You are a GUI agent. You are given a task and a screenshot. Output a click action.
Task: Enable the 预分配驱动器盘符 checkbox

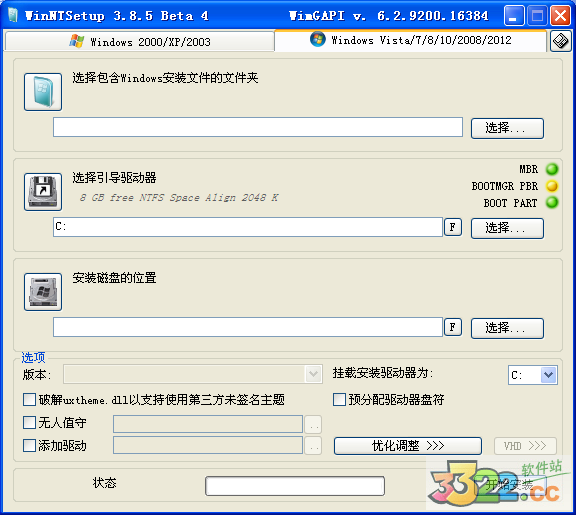coord(339,400)
